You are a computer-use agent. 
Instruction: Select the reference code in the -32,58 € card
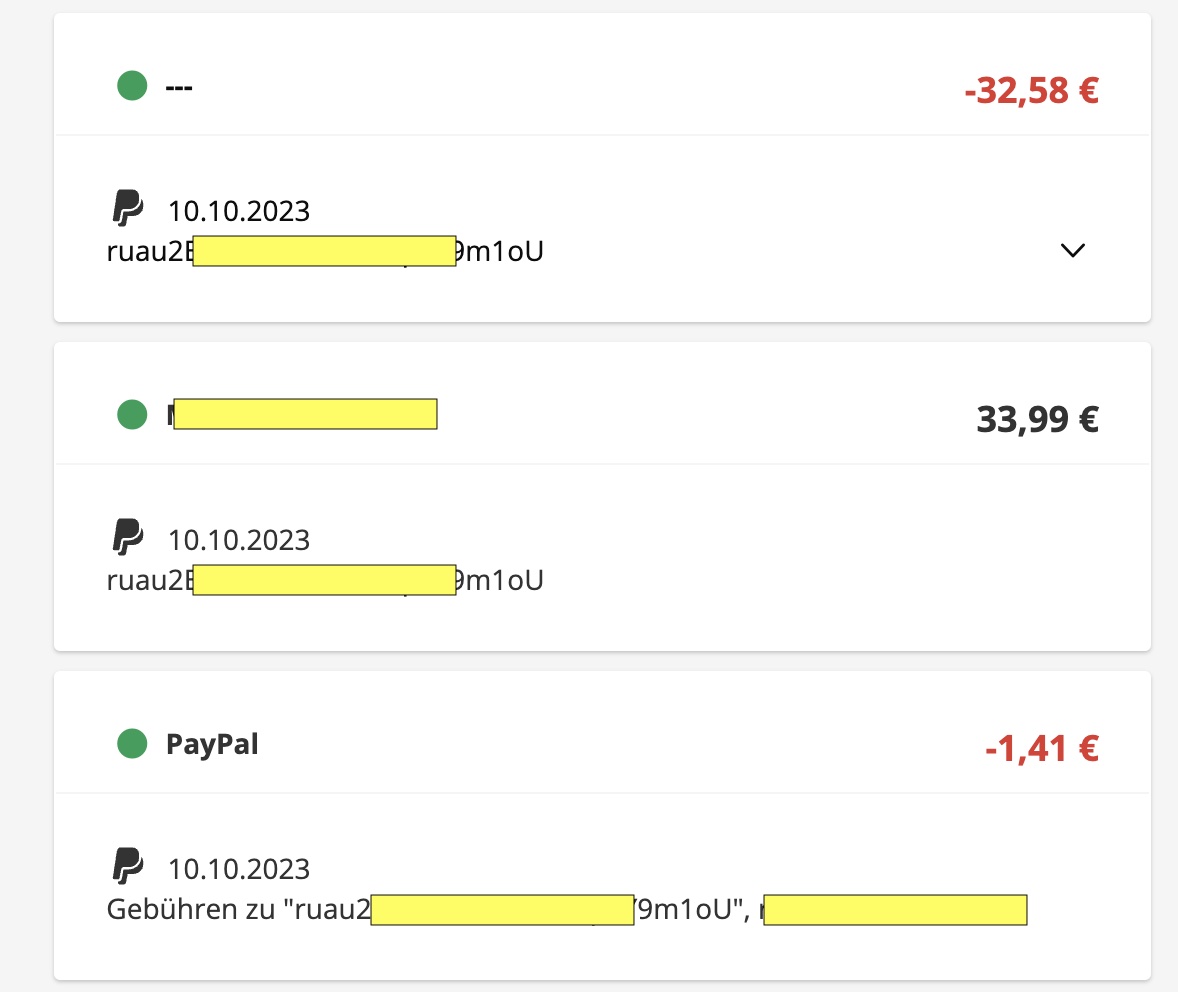[x=324, y=251]
